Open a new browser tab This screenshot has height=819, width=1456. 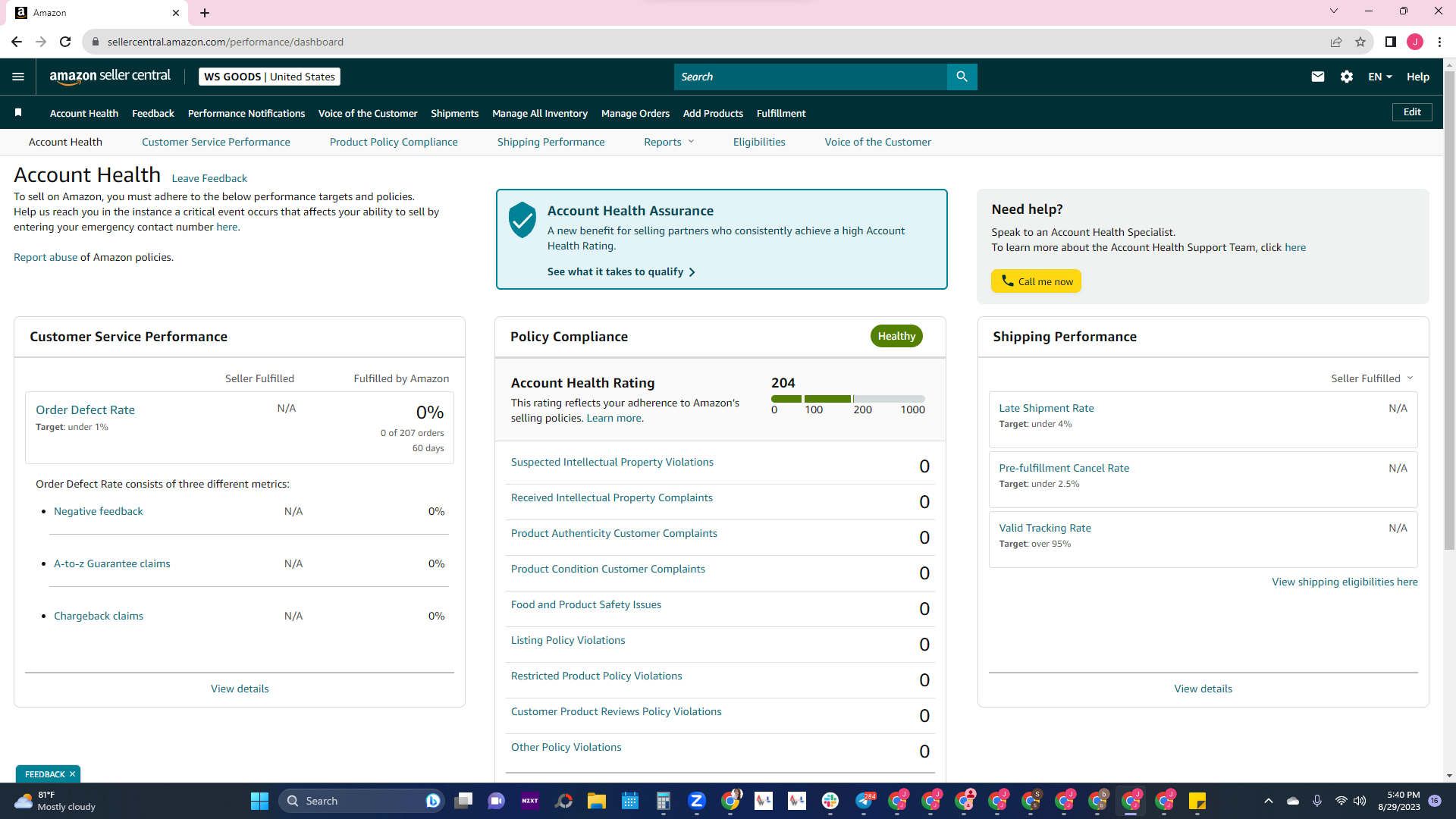pos(205,13)
